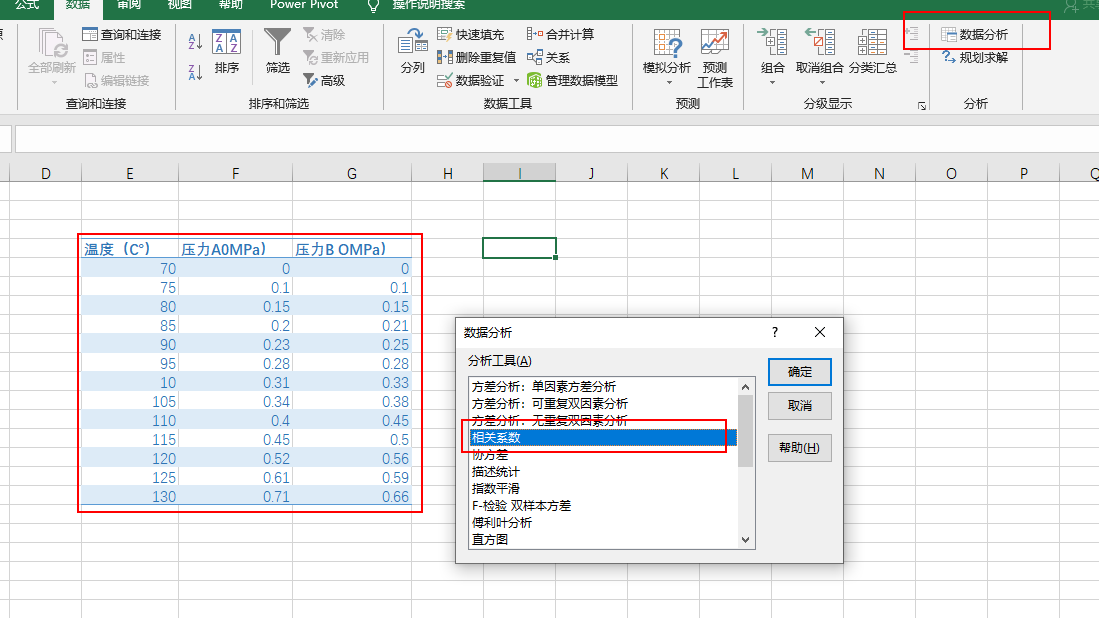The width and height of the screenshot is (1099, 618).
Task: Run Flash Fill (快速填充)
Action: click(470, 34)
